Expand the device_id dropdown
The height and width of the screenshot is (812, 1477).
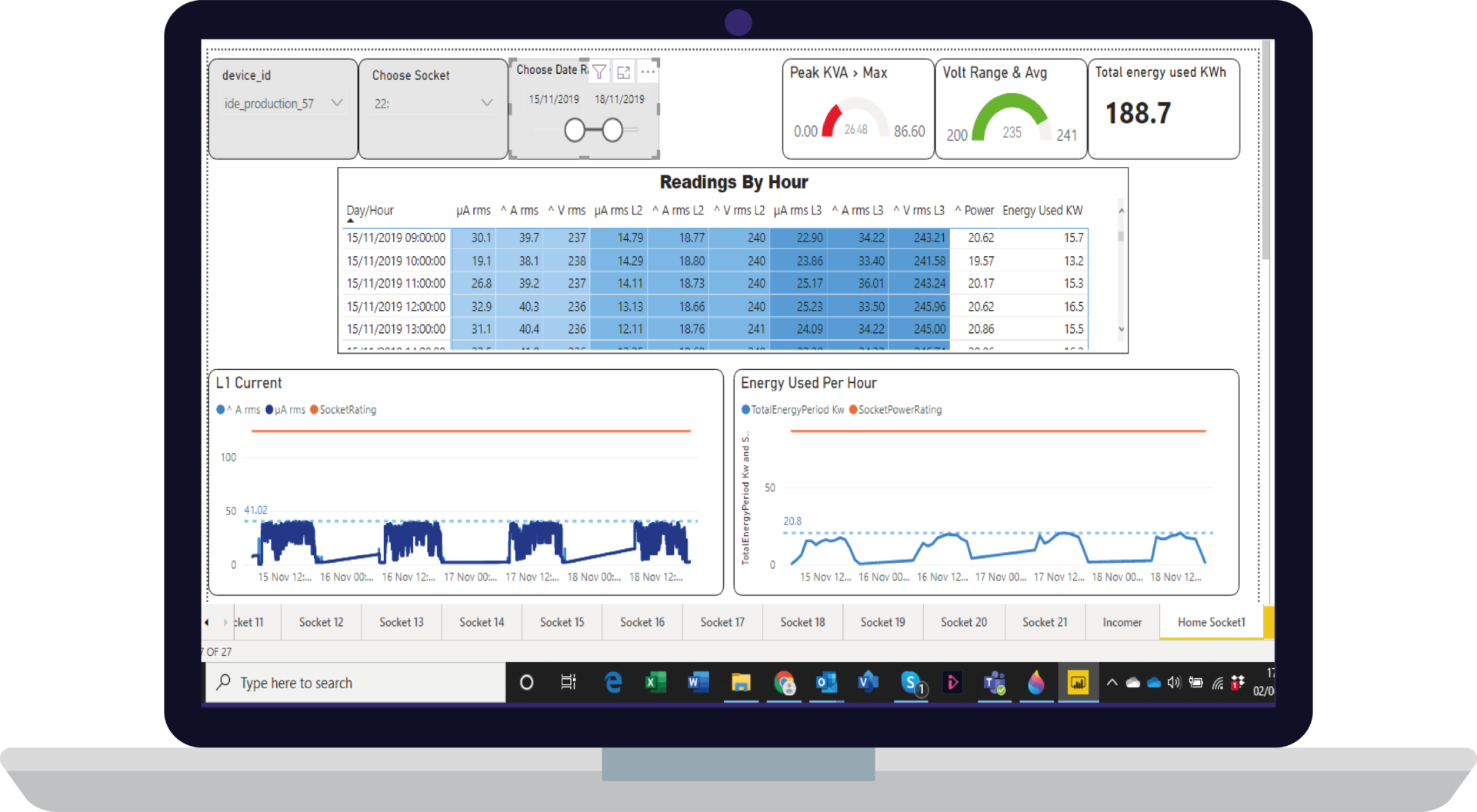(336, 103)
